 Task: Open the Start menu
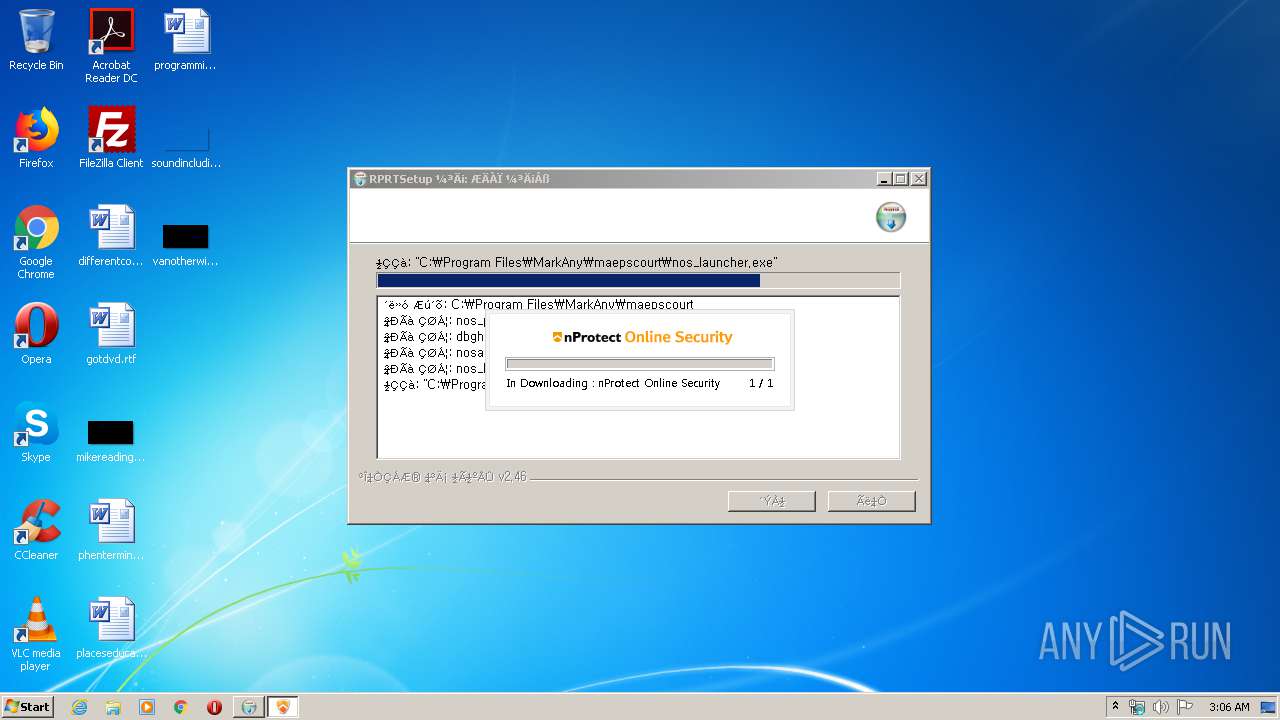click(28, 707)
